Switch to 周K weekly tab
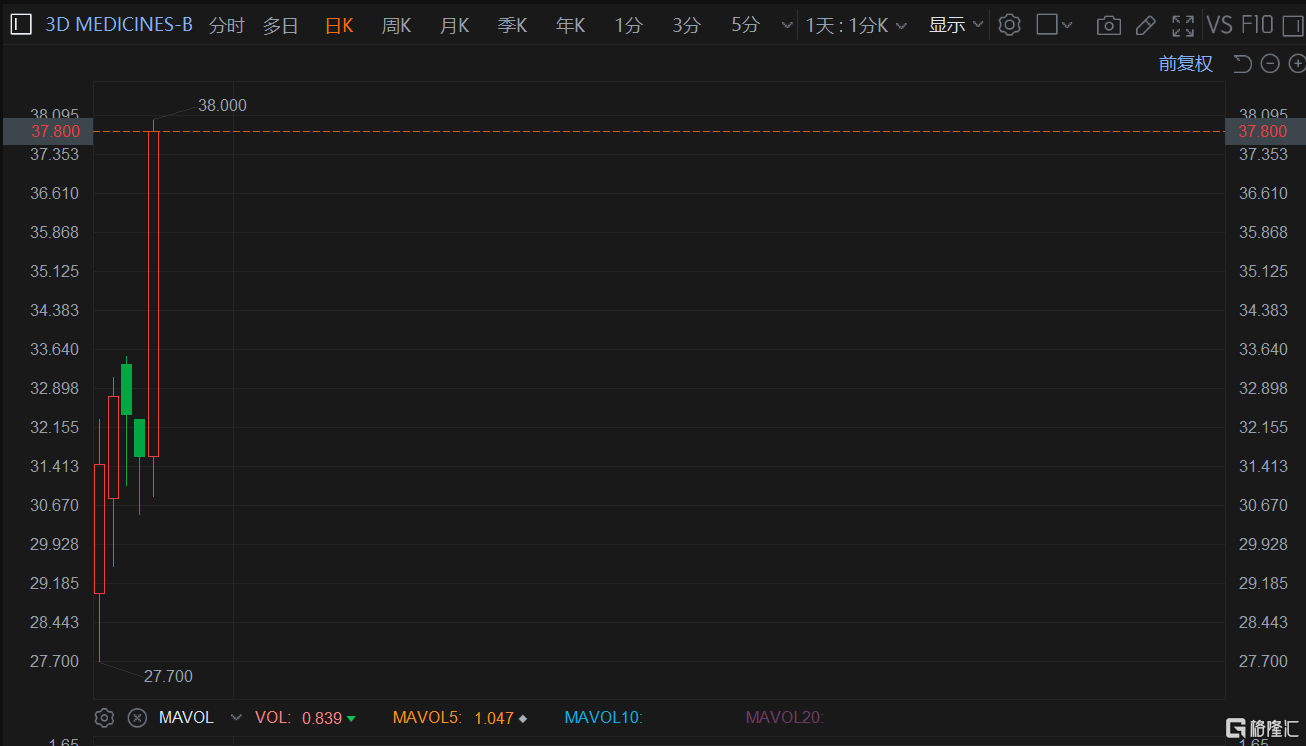Viewport: 1306px width, 746px height. point(396,26)
